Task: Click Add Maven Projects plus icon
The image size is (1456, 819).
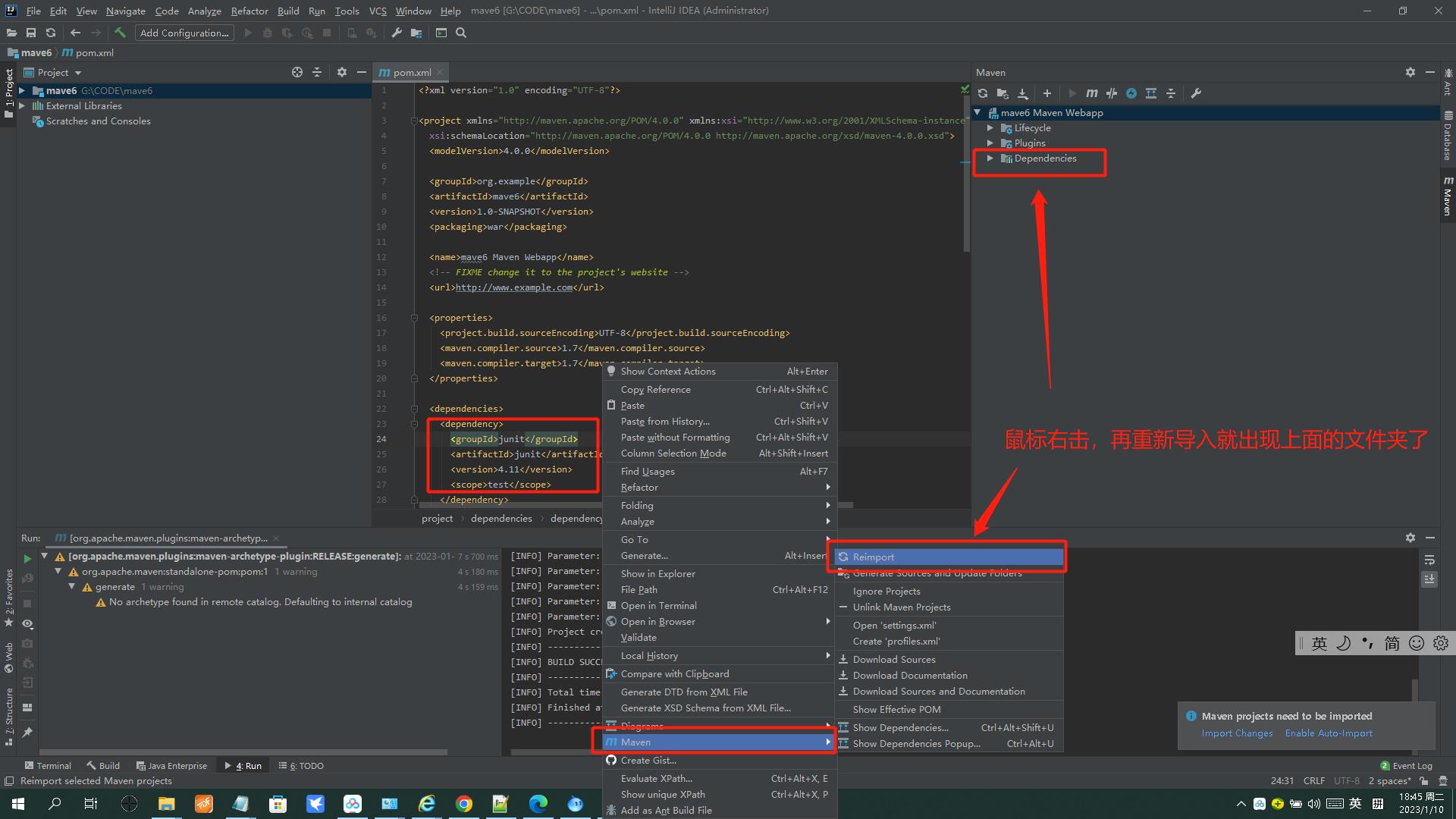Action: [1047, 93]
